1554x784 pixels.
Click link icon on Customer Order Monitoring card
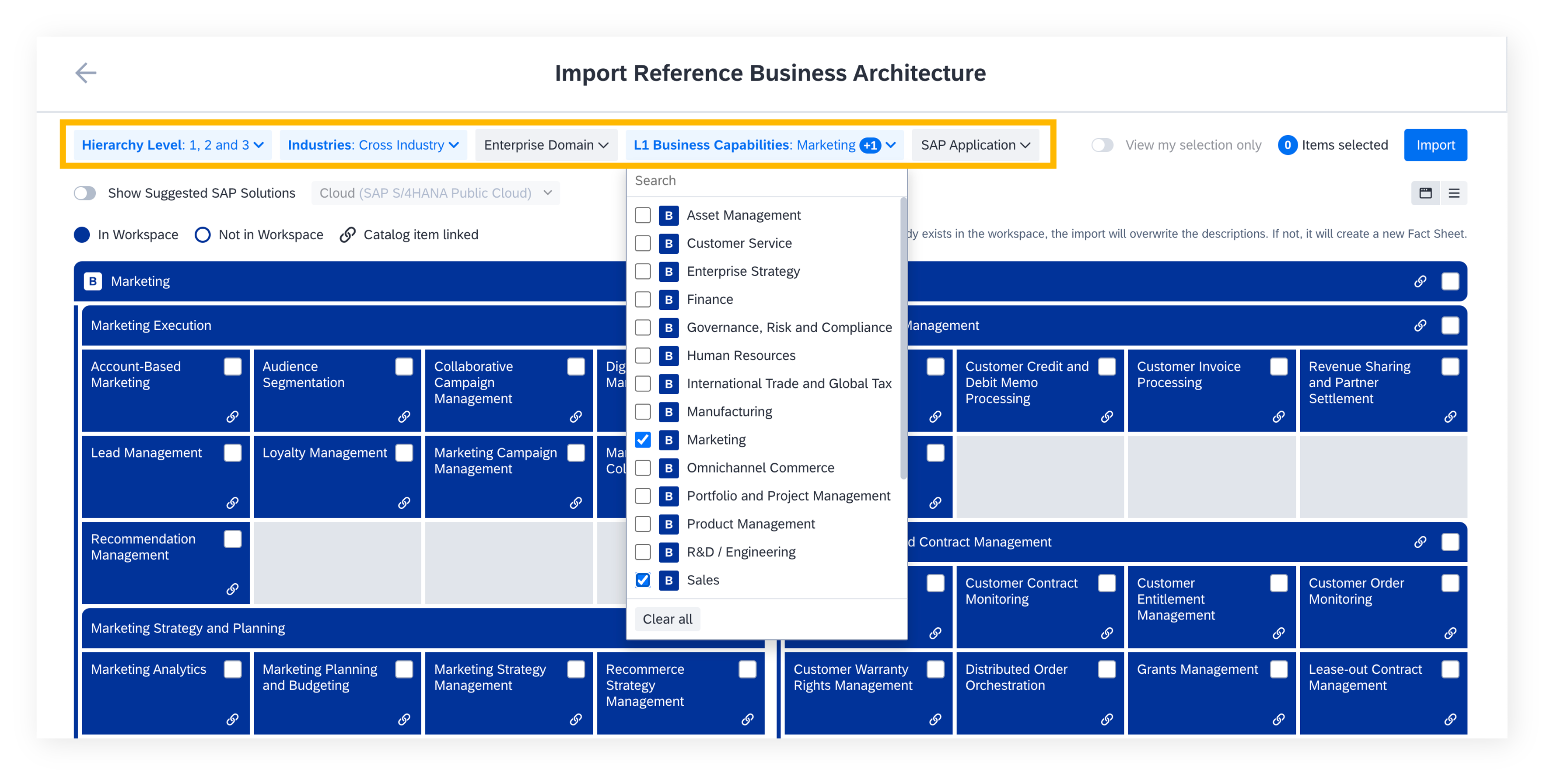click(1450, 633)
